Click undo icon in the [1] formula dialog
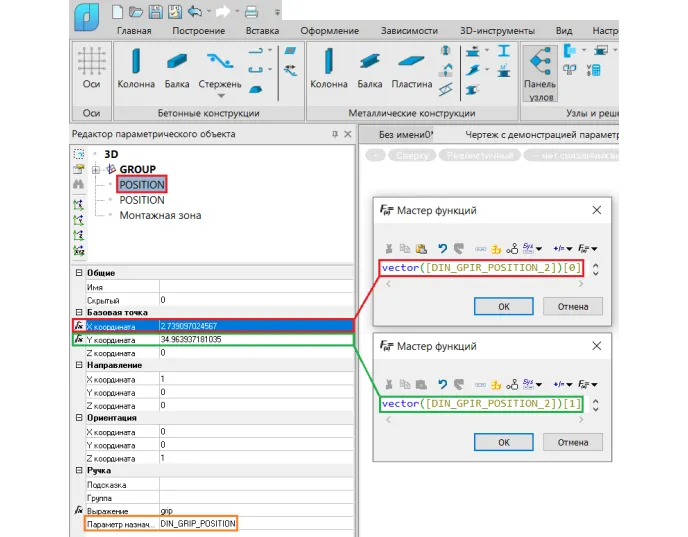The image size is (688, 537). pyautogui.click(x=442, y=385)
